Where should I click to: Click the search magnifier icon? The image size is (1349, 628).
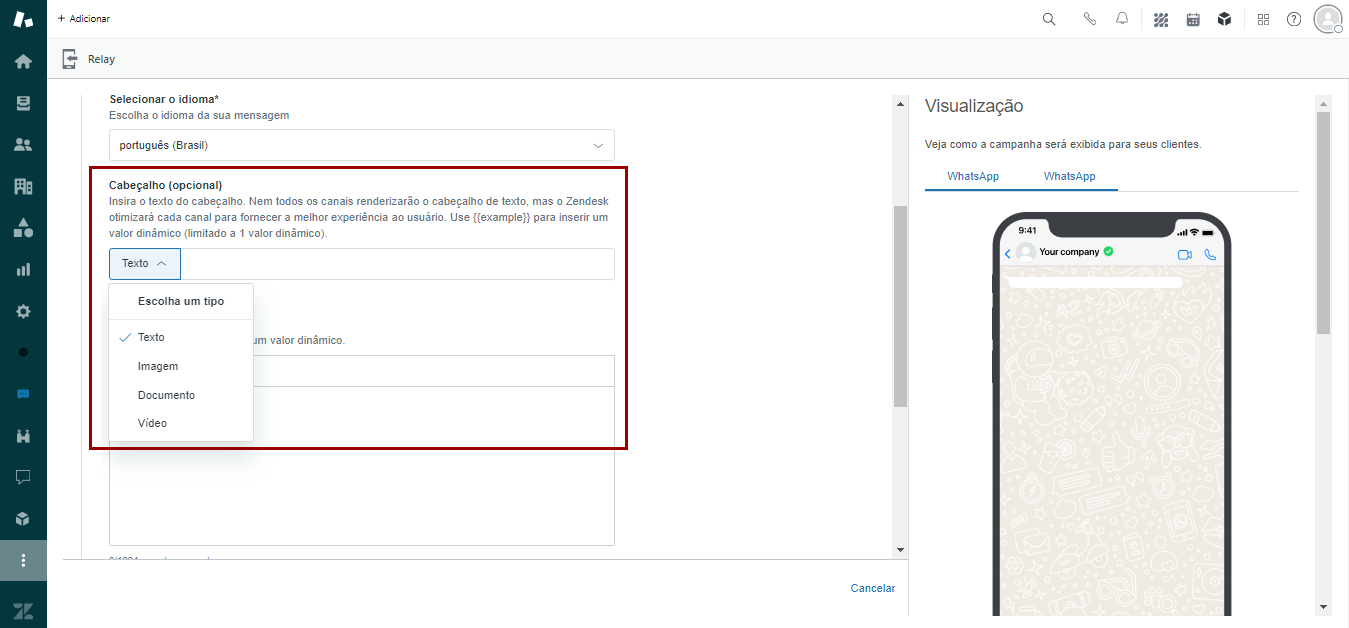(x=1049, y=19)
